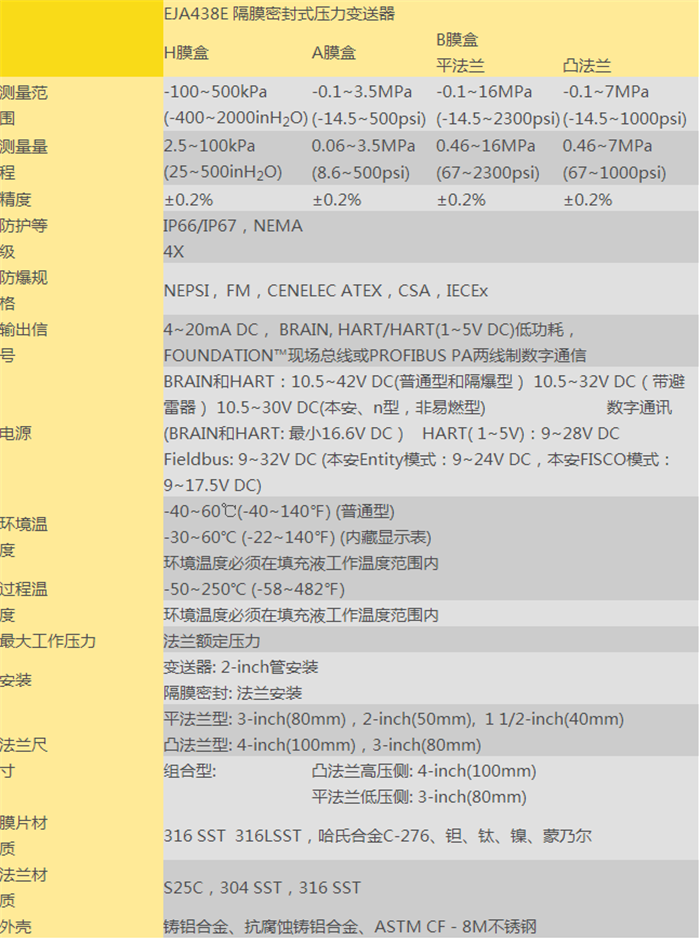
Task: Click the 0.06~3.5MPa span value
Action: click(x=363, y=146)
